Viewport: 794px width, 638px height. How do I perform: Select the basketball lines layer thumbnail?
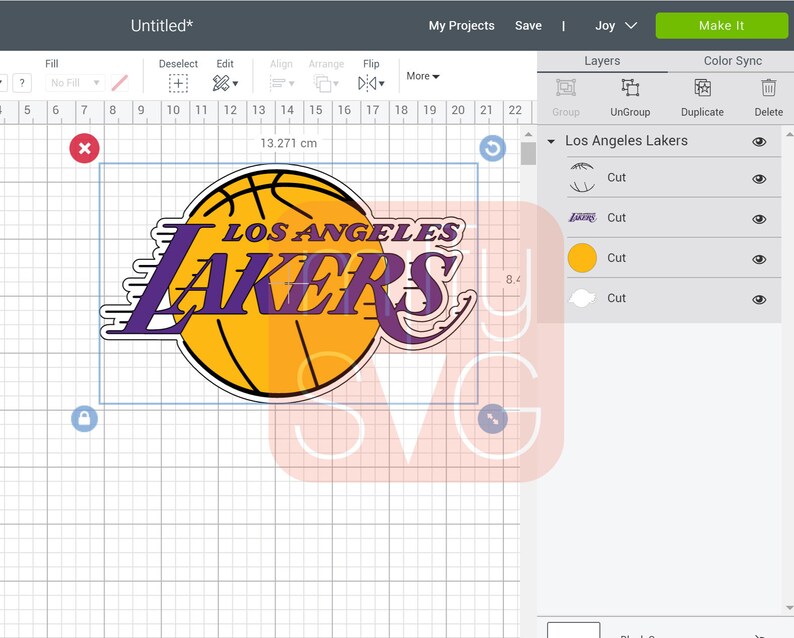[x=582, y=177]
